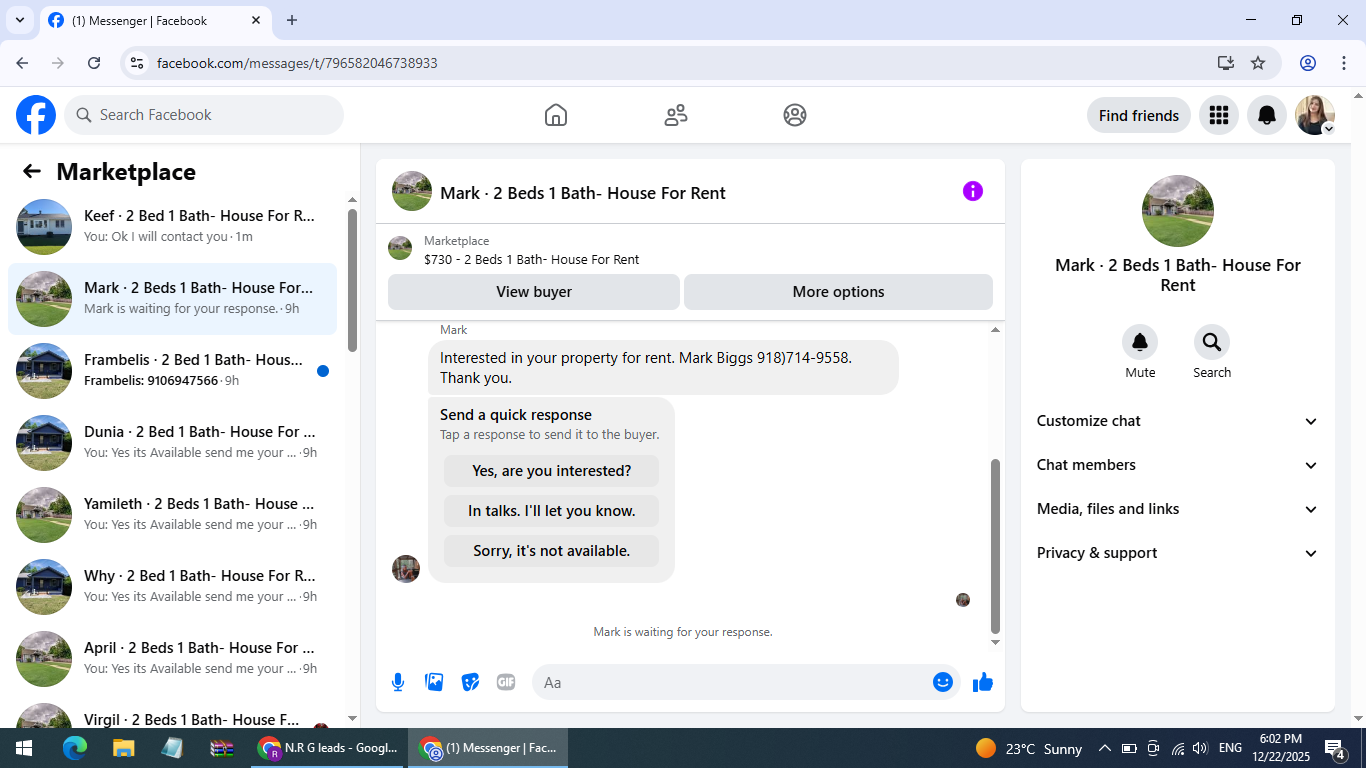Record a voice clip with microphone icon

(398, 682)
